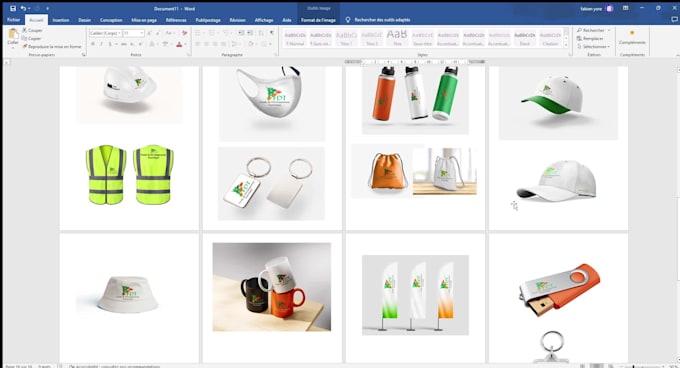Image resolution: width=680 pixels, height=368 pixels.
Task: Align the paragraph to the left
Action: pos(198,44)
